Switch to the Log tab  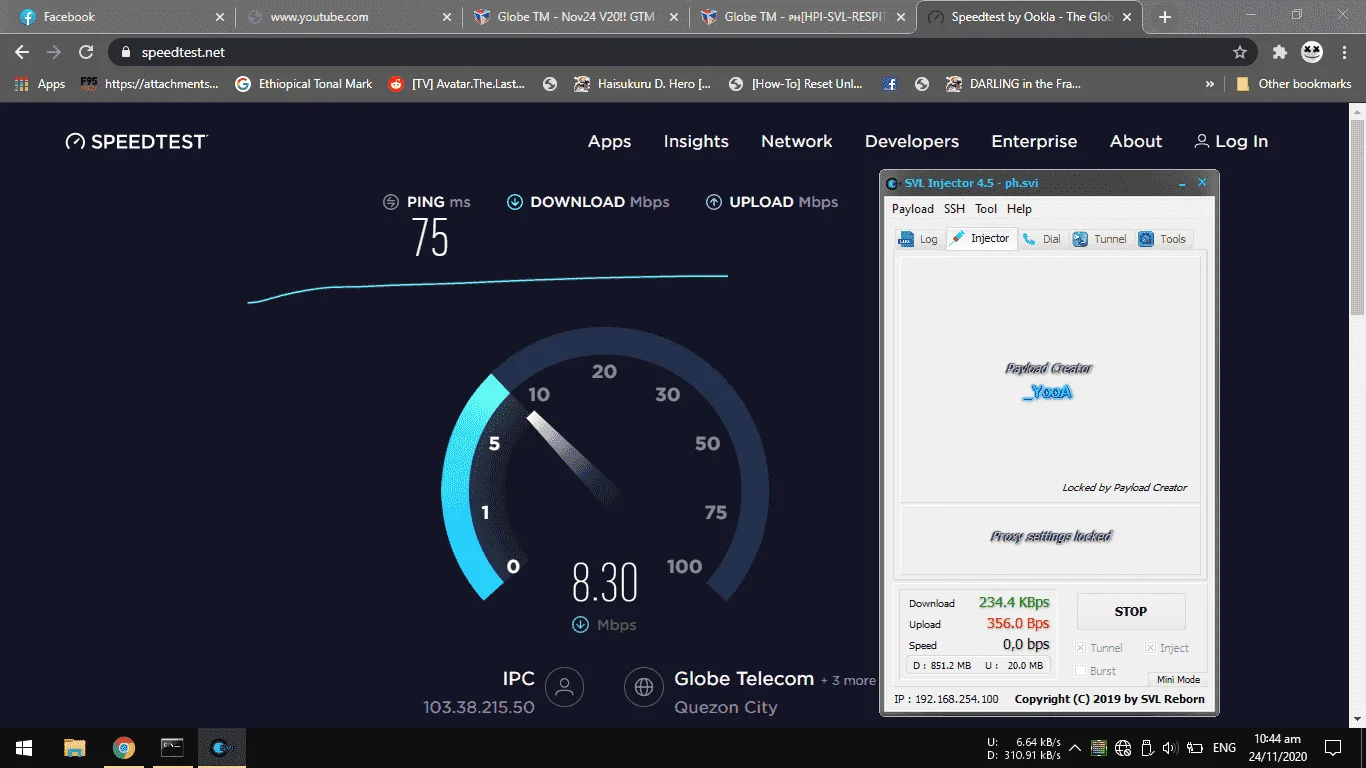[919, 239]
